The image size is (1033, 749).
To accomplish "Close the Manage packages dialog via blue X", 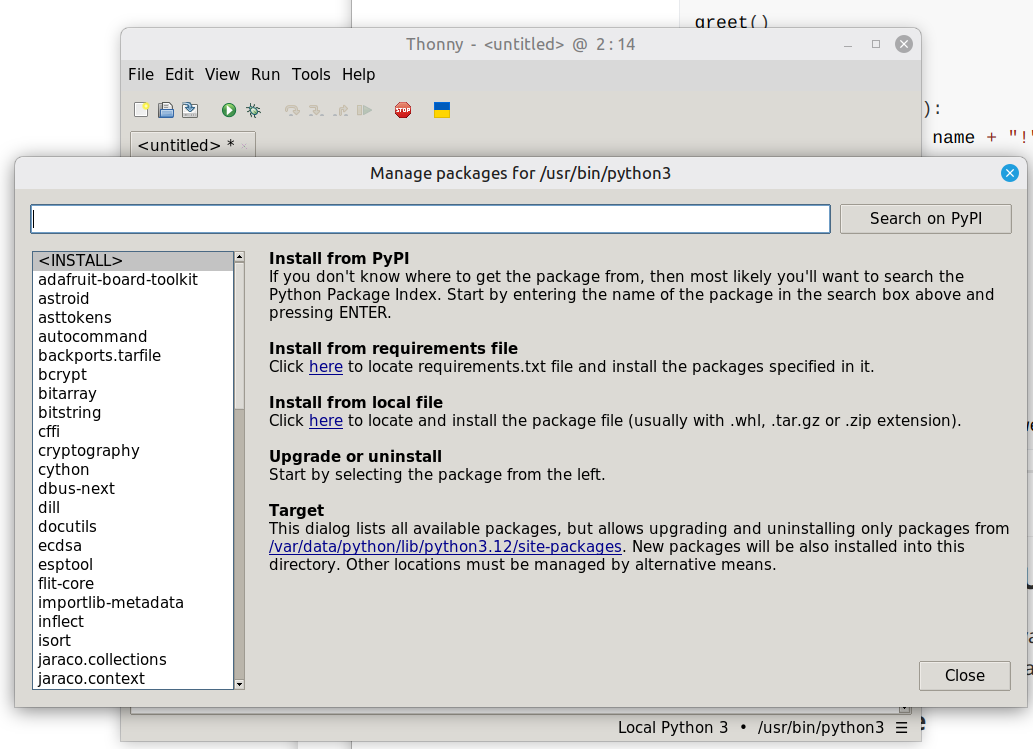I will point(1010,173).
